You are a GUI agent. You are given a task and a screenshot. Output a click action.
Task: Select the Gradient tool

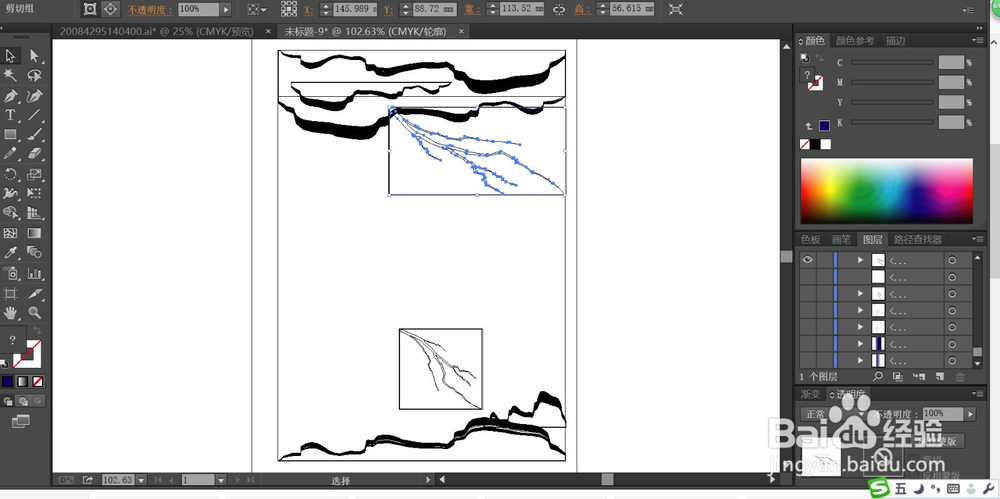(34, 233)
